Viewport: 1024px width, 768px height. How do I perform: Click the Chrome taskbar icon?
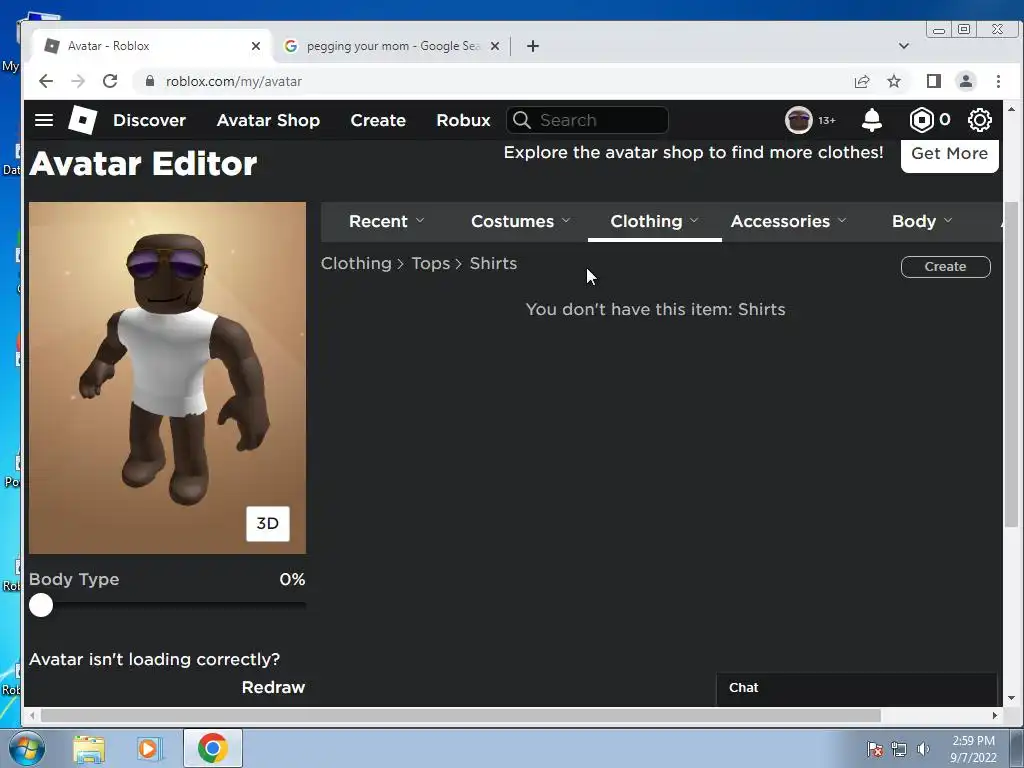212,748
